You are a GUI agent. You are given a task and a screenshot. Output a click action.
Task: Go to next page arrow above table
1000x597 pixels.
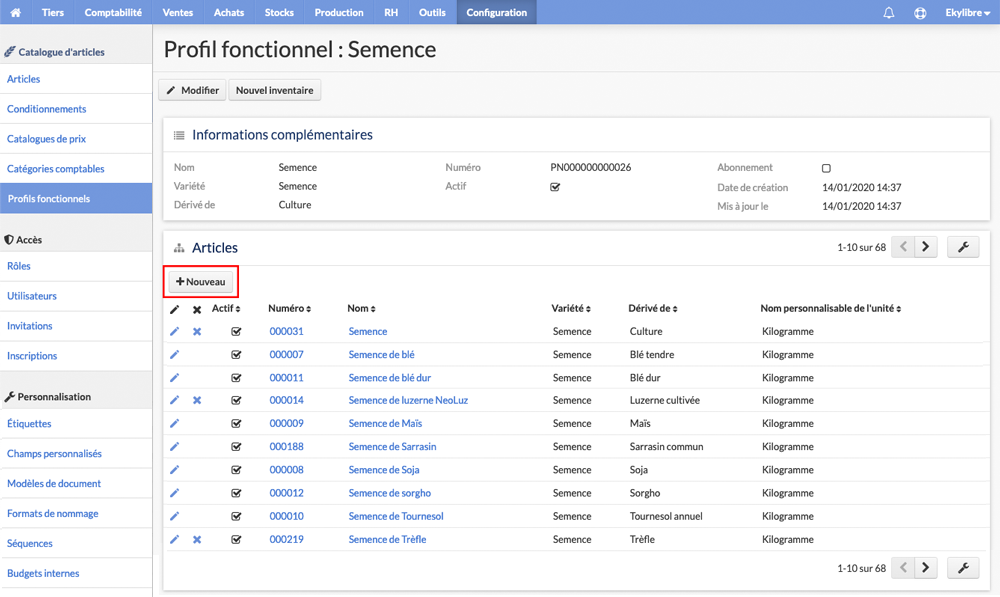[x=925, y=247]
